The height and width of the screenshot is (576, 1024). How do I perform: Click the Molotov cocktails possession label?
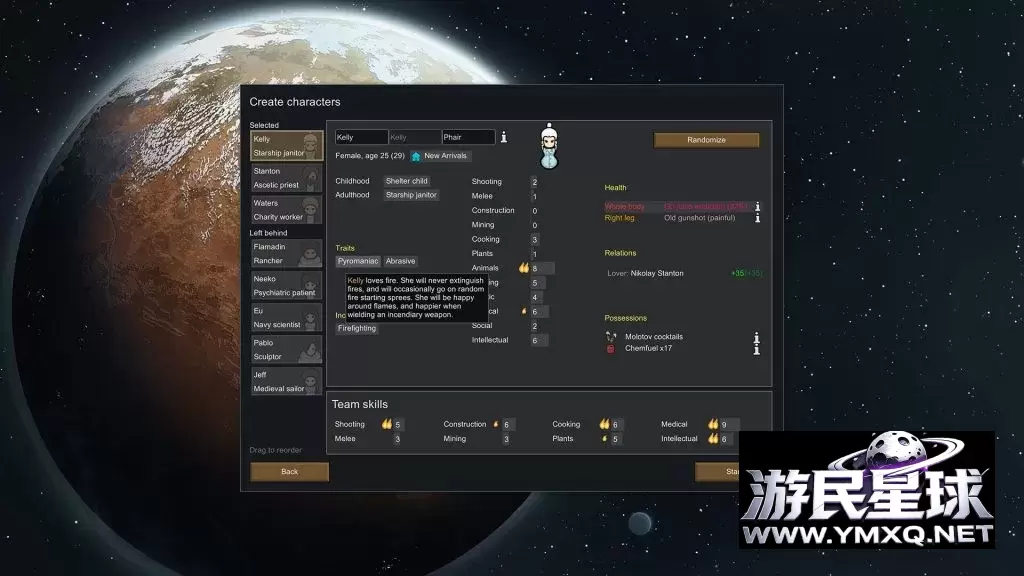pyautogui.click(x=654, y=337)
